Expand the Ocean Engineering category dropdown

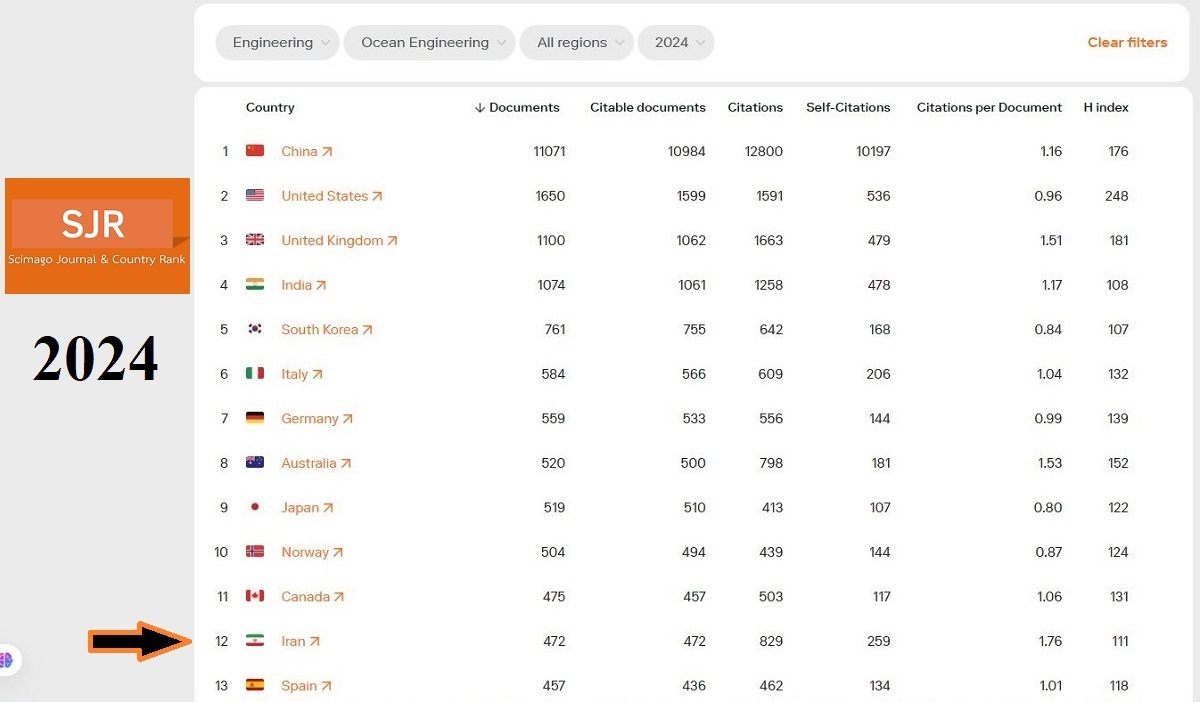pos(429,43)
